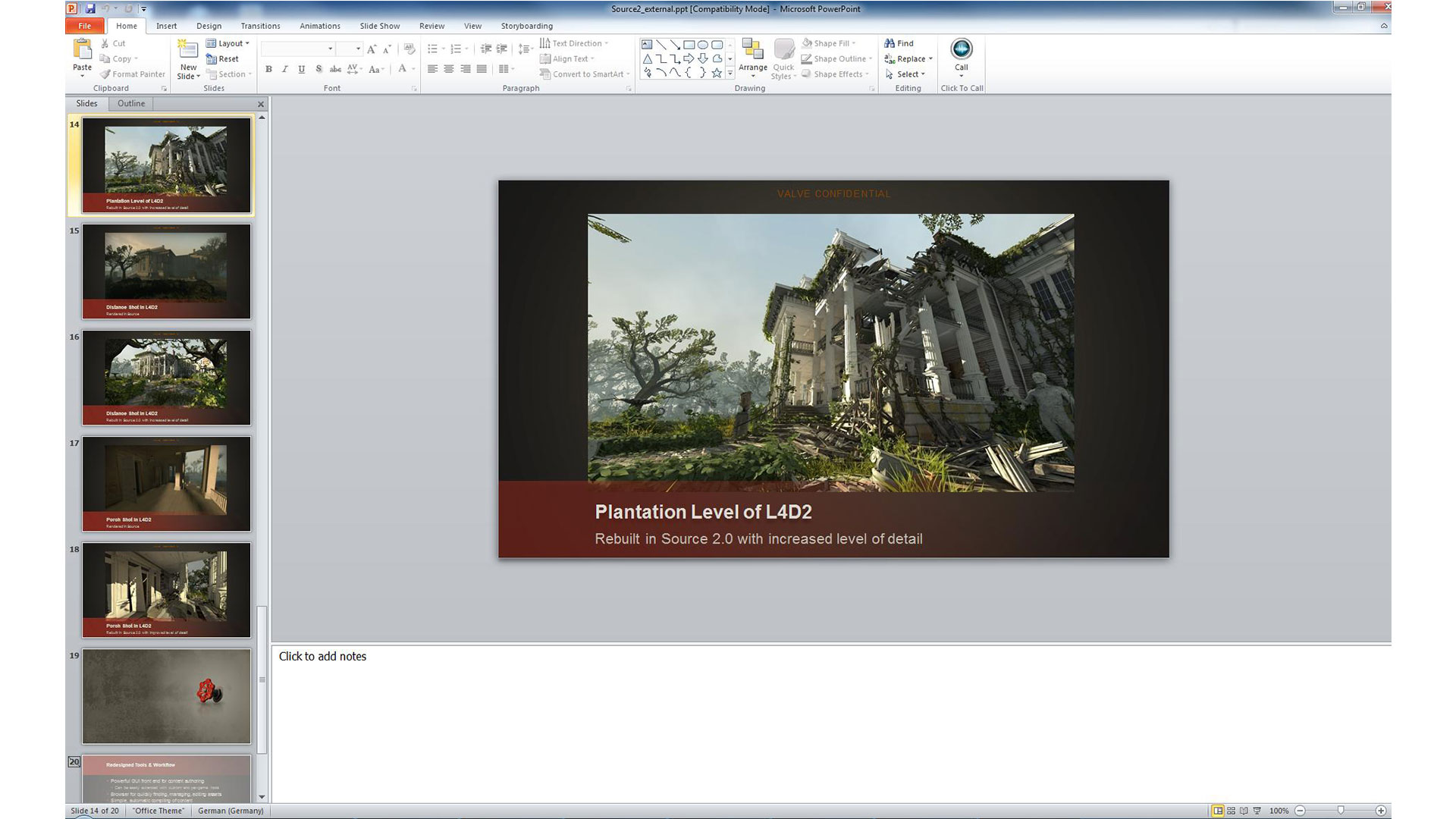Viewport: 1456px width, 819px height.
Task: Click the Arrange icon in Drawing group
Action: point(752,51)
